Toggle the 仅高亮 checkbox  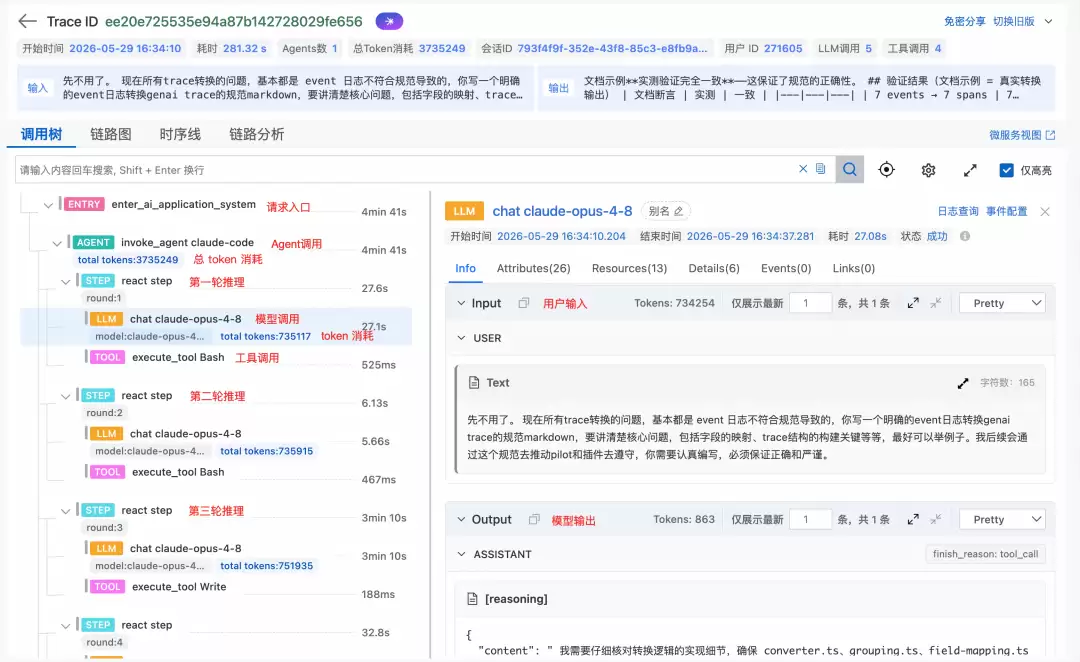[x=1006, y=170]
